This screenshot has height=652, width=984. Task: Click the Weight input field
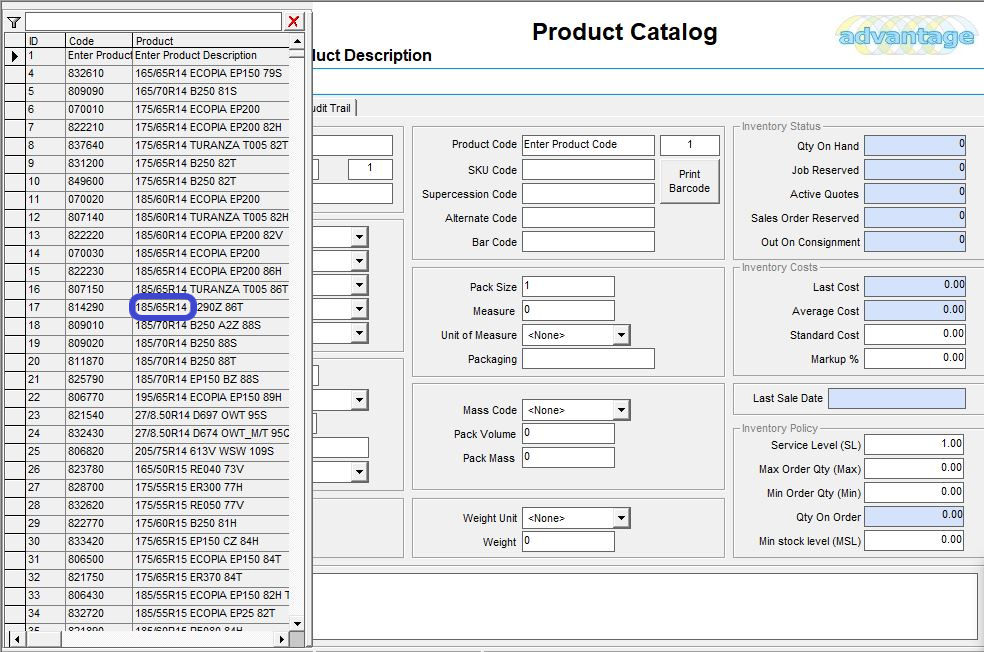coord(568,541)
